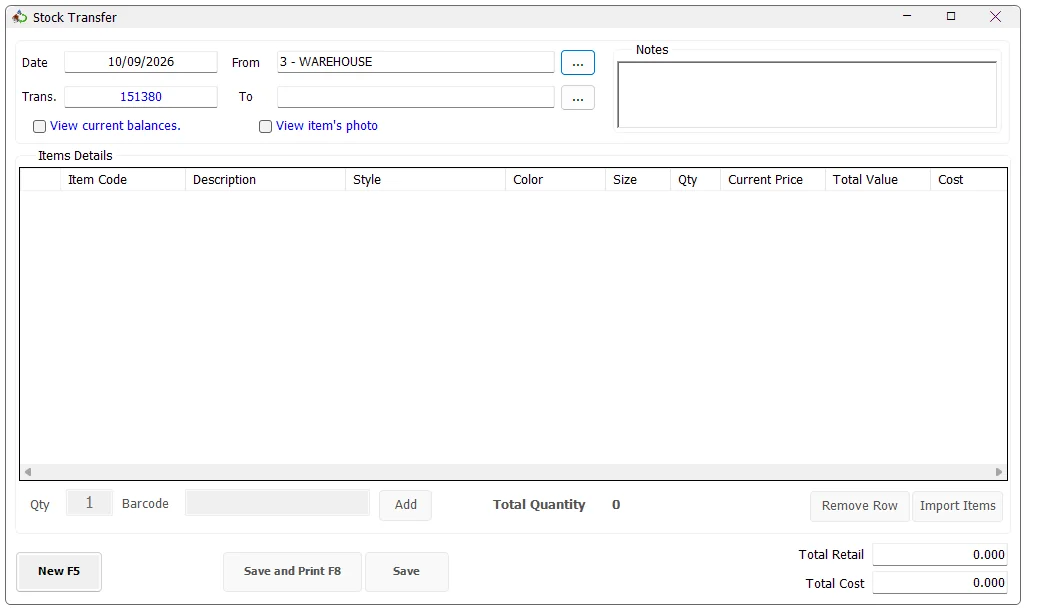The width and height of the screenshot is (1037, 616).
Task: Click the Cost column header
Action: 969,180
